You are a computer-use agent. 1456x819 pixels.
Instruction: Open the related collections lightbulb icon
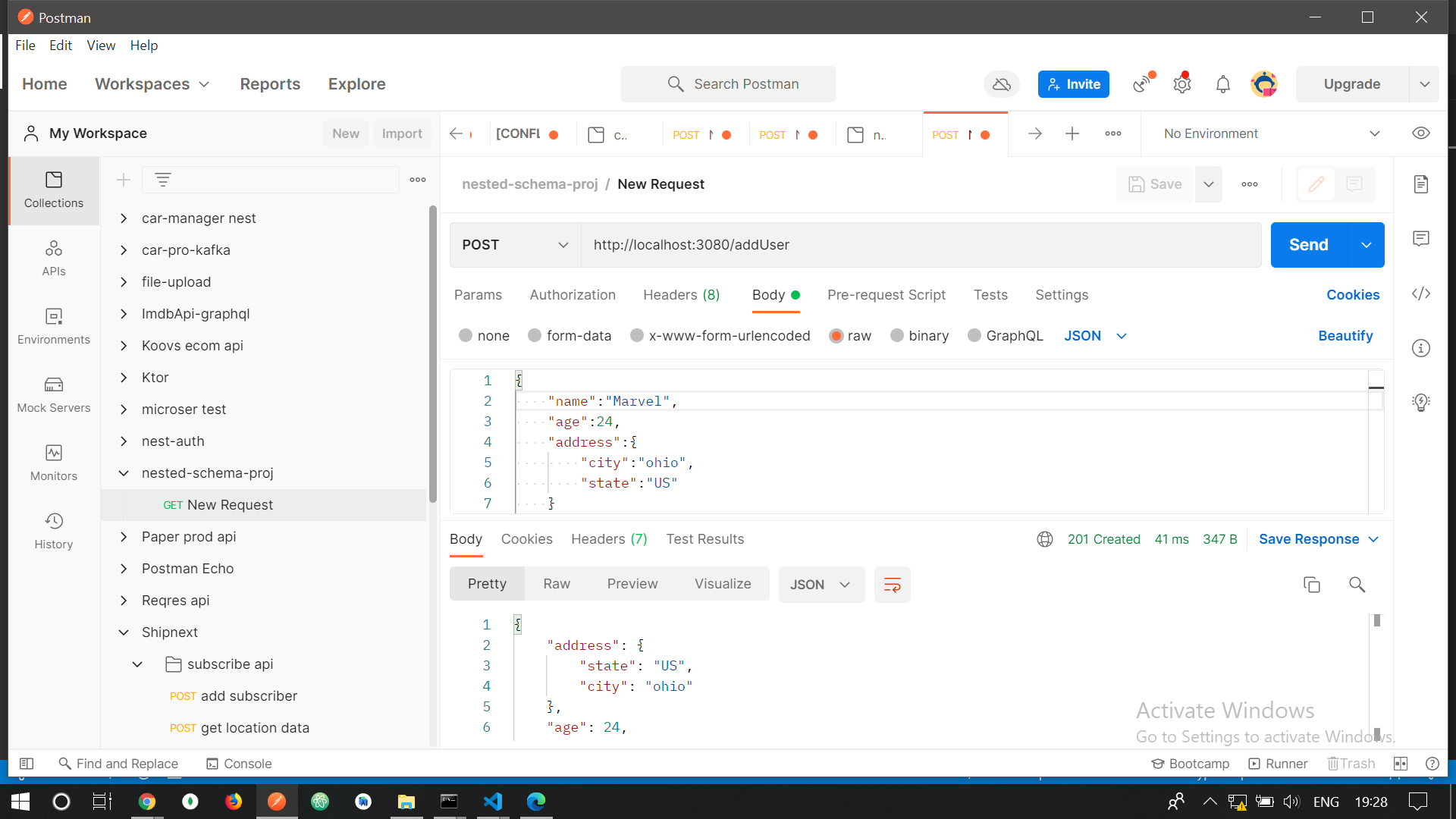1421,403
